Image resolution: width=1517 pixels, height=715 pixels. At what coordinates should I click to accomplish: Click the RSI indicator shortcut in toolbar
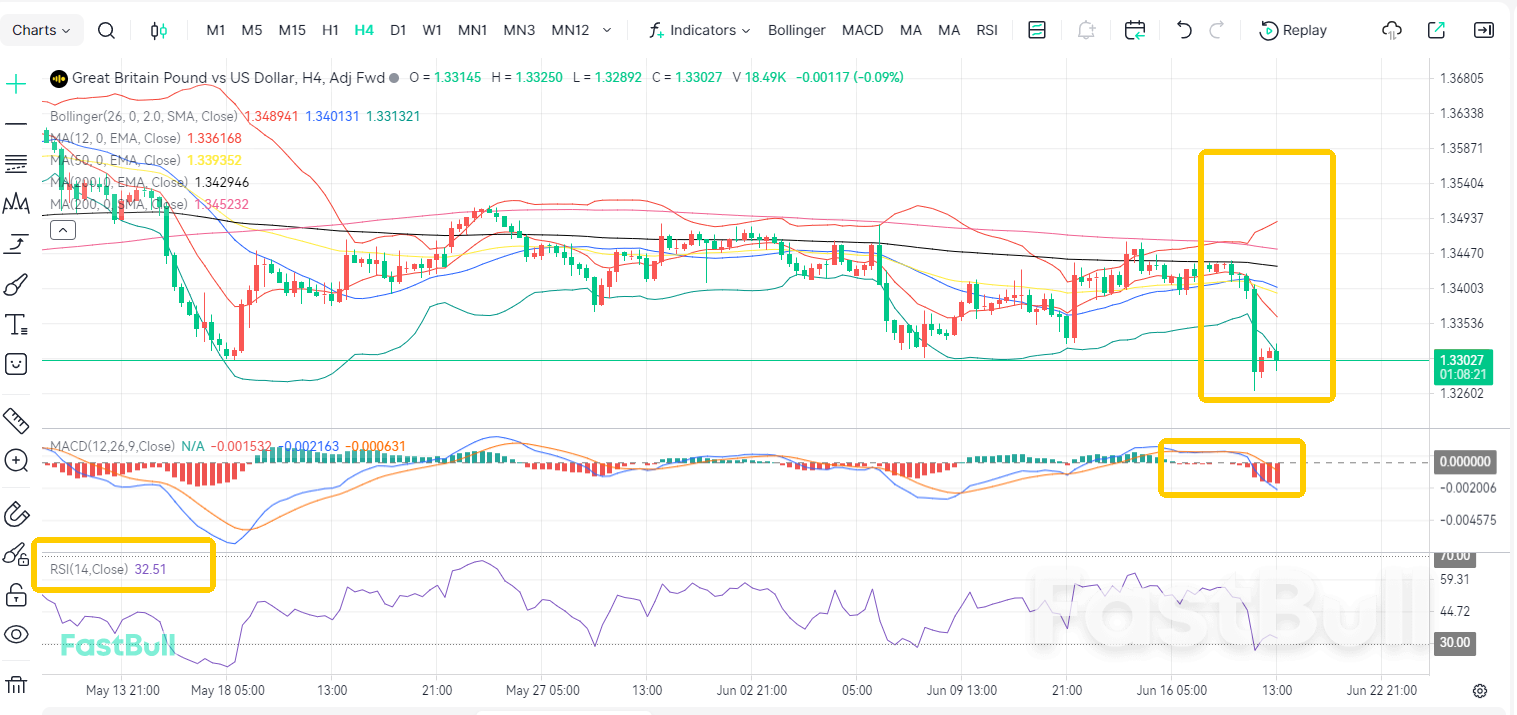coord(987,30)
